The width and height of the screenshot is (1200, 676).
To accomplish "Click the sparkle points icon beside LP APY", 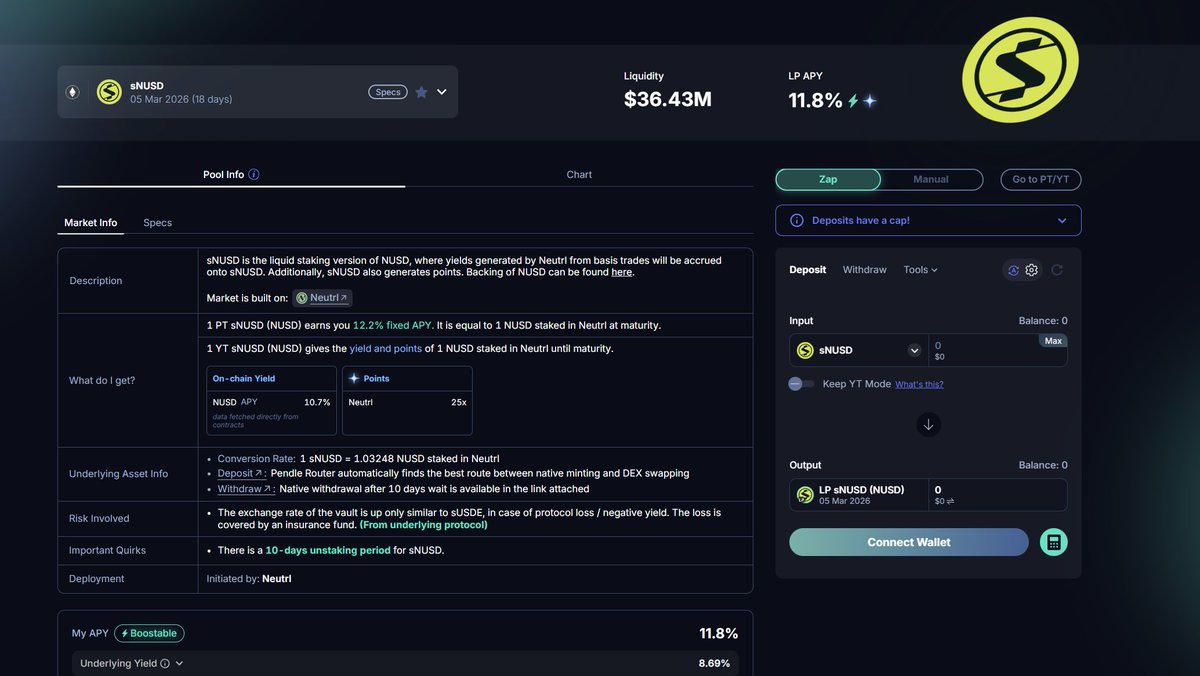I will click(x=870, y=101).
